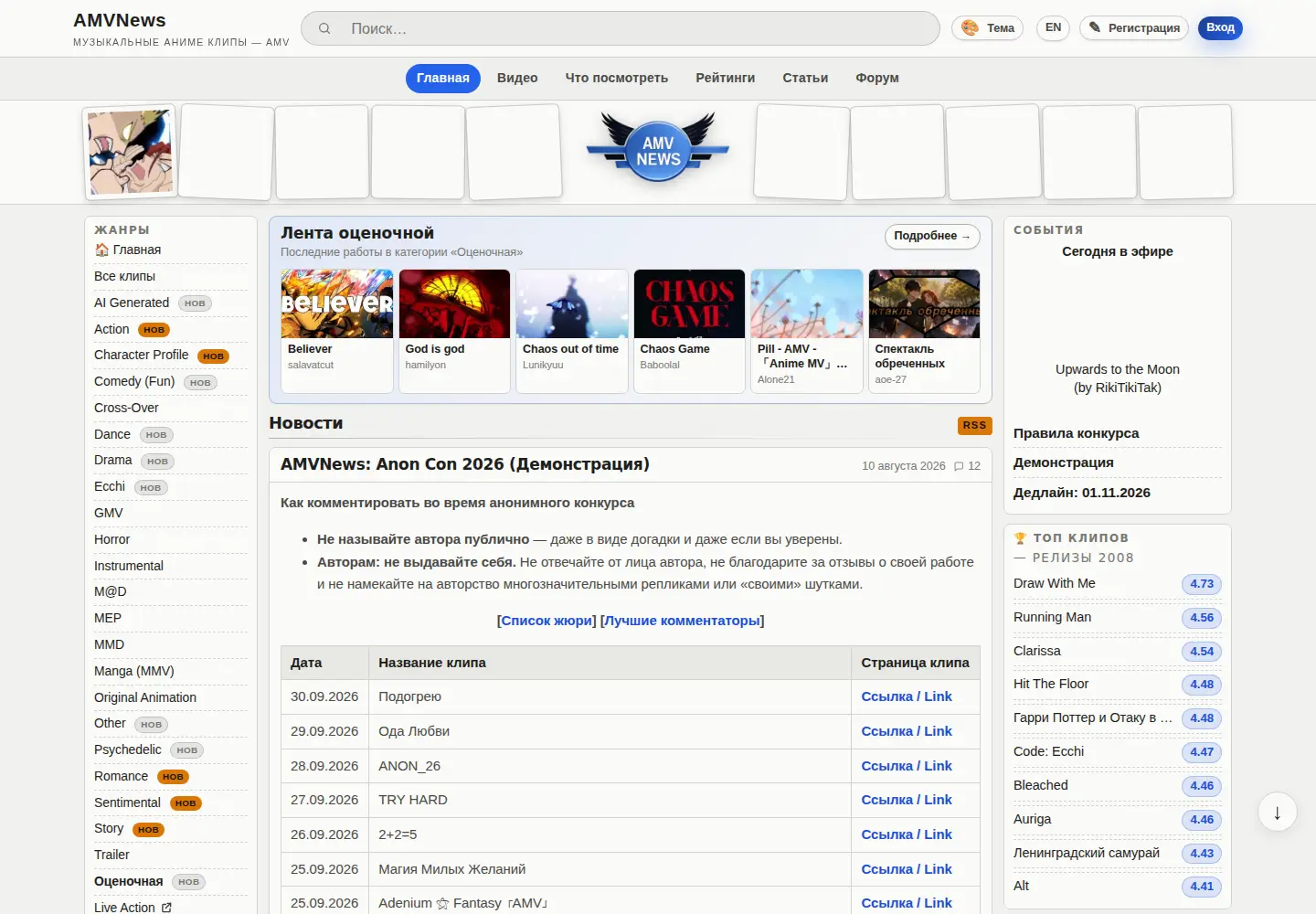Open Ссылка / Link for Подогрею
This screenshot has height=914, width=1316.
pos(907,696)
